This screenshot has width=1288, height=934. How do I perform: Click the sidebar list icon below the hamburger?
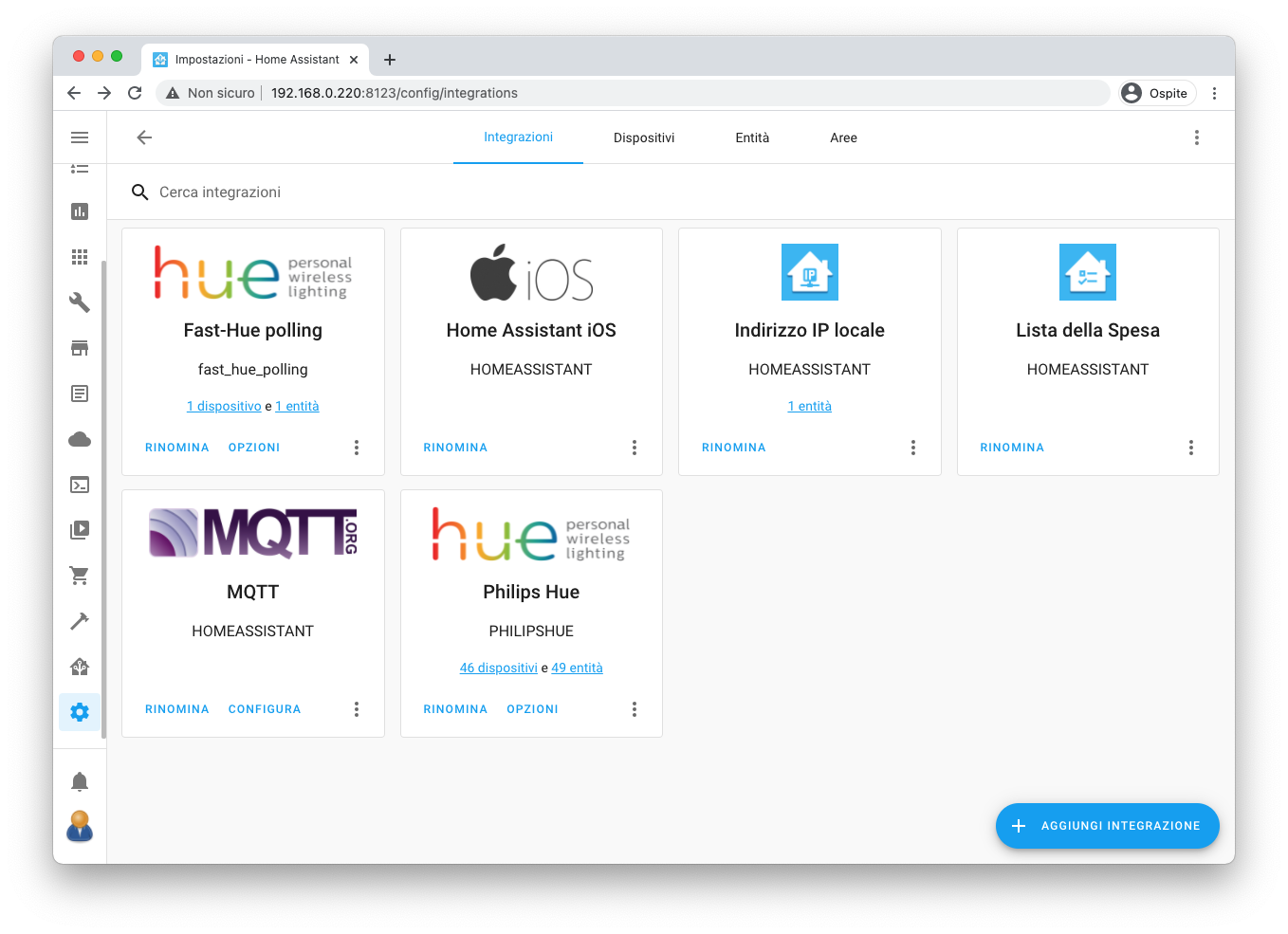80,169
